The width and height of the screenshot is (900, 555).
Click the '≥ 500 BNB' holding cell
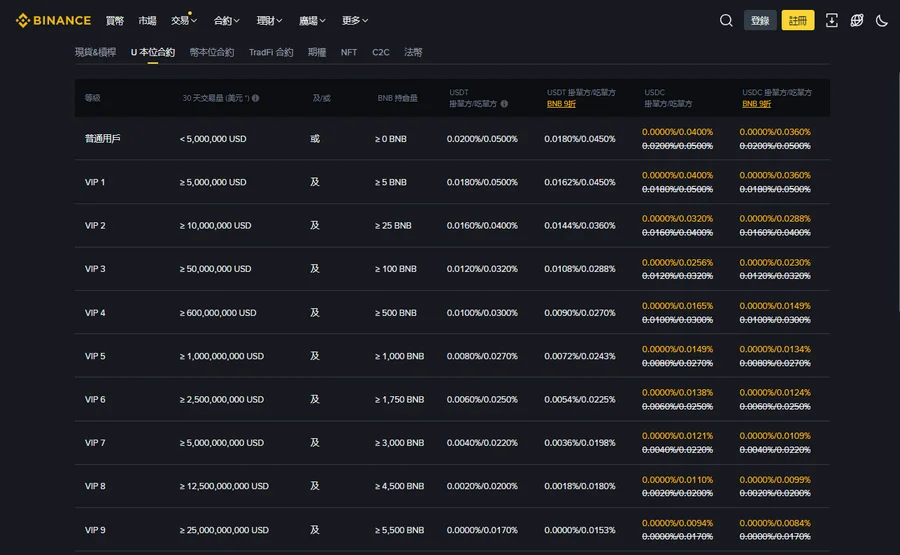[396, 313]
